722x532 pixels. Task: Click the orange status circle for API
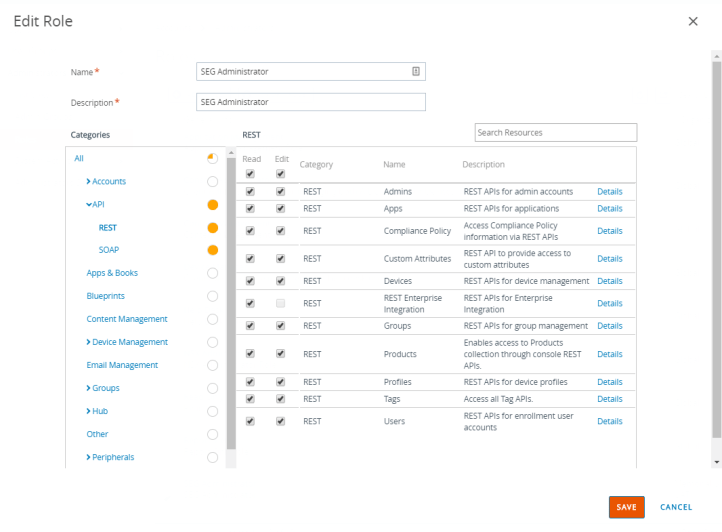tap(212, 204)
